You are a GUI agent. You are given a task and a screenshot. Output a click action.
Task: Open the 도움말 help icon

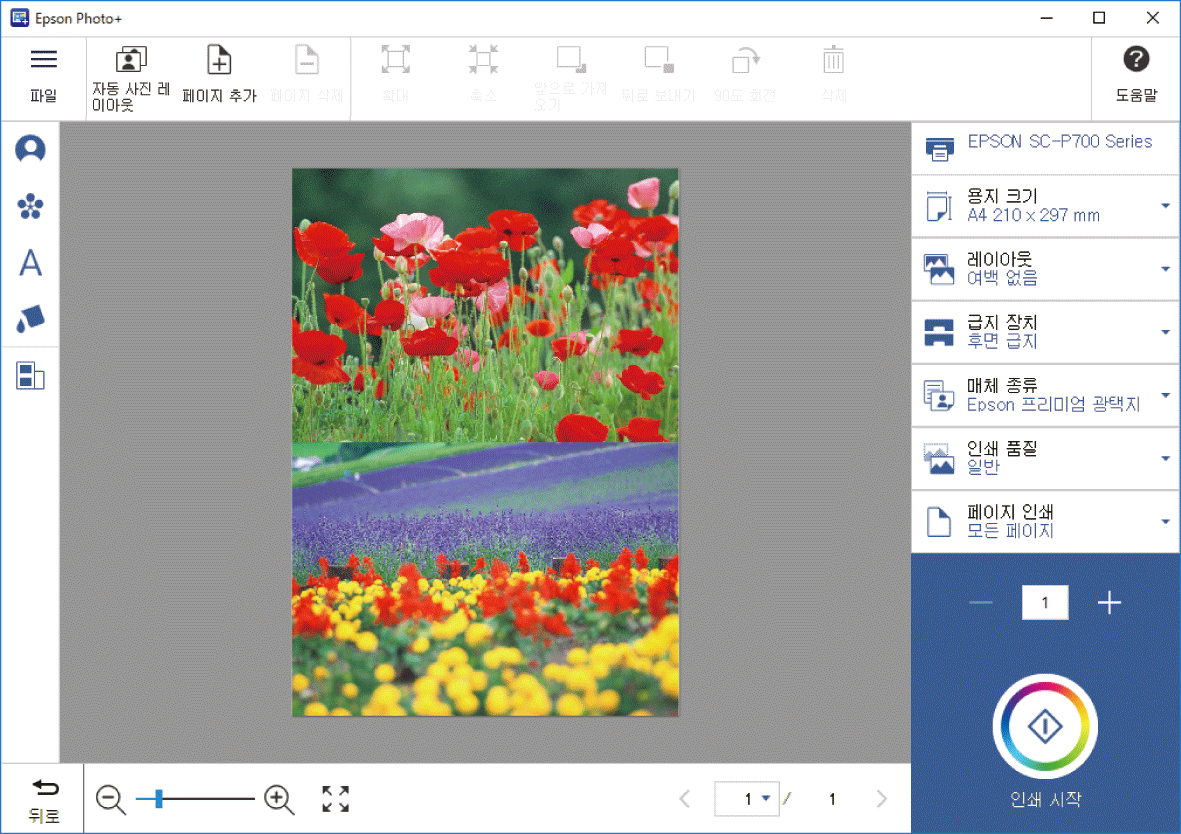(x=1136, y=60)
